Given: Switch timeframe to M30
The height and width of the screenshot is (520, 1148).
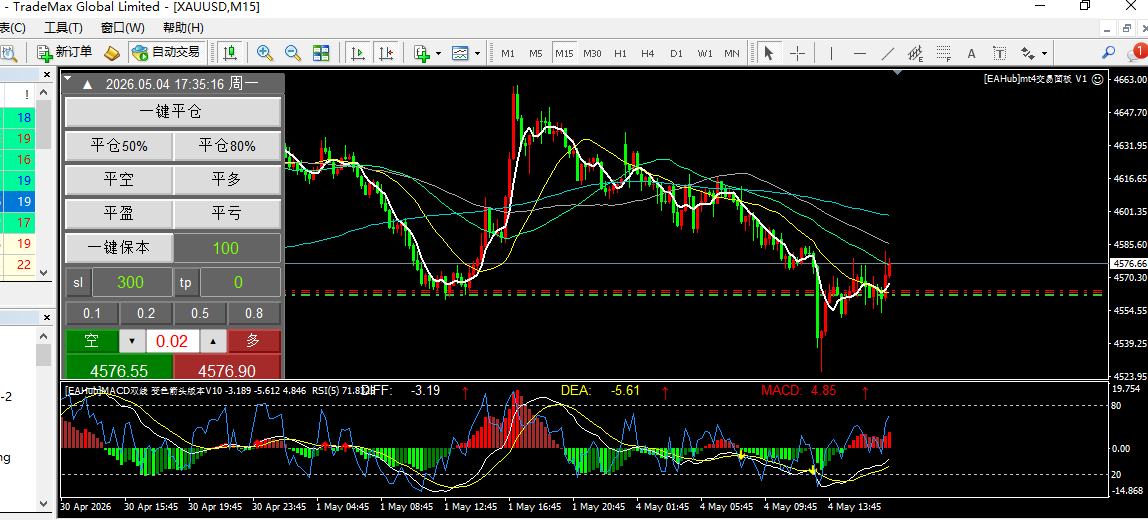Looking at the screenshot, I should (592, 53).
